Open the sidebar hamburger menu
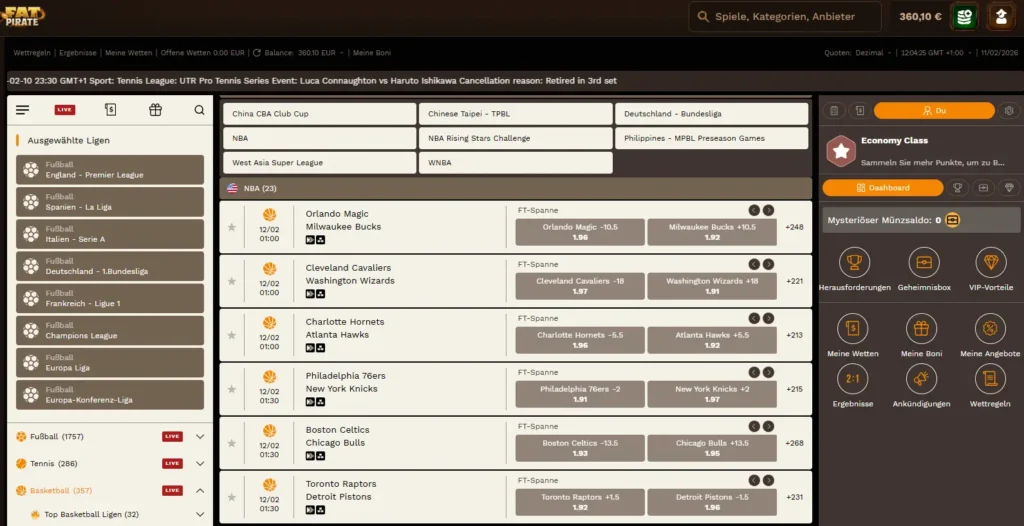 click(x=23, y=110)
